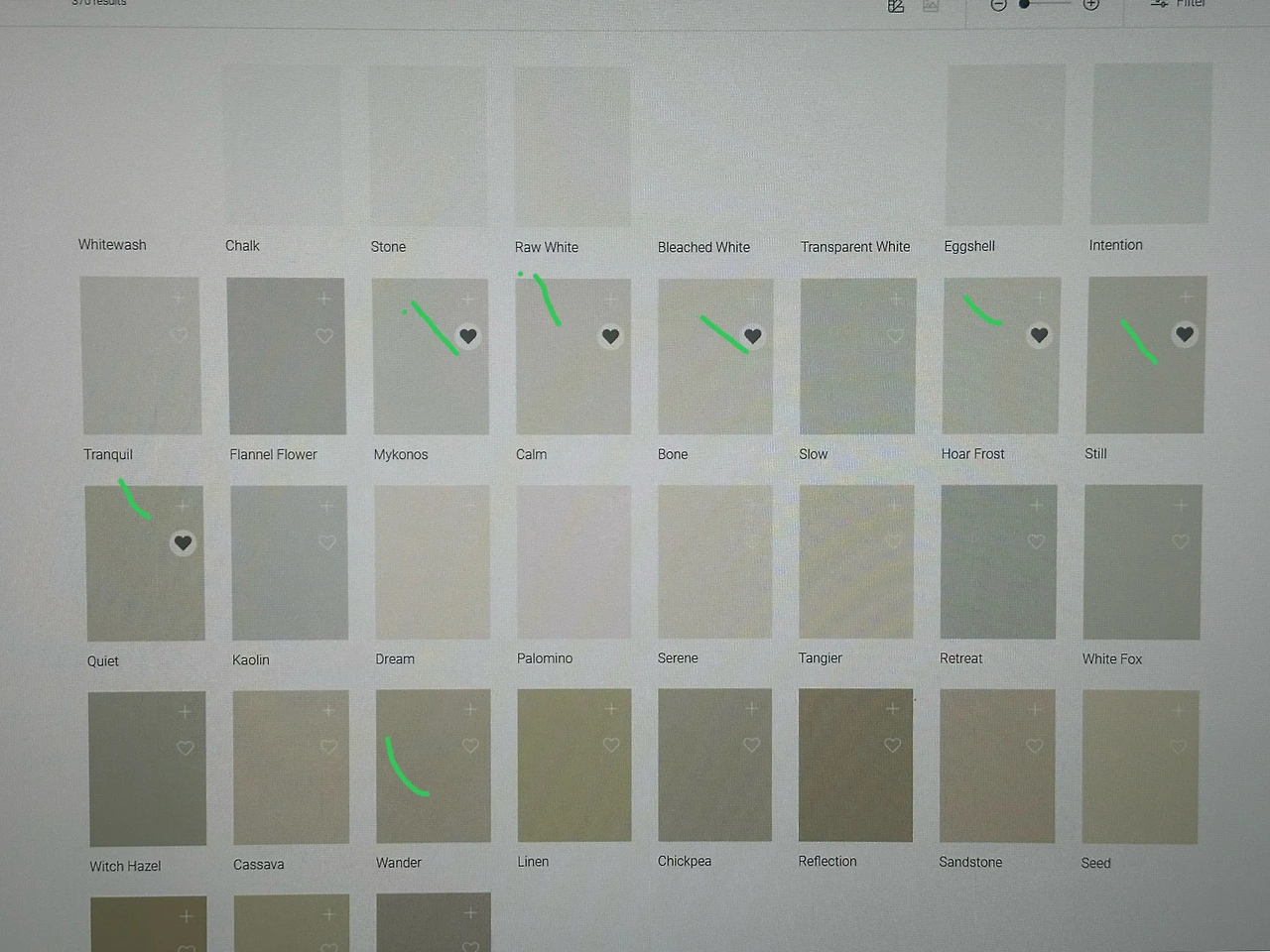Image resolution: width=1270 pixels, height=952 pixels.
Task: Click the plus icon on Witch Hazel swatch
Action: pyautogui.click(x=185, y=711)
